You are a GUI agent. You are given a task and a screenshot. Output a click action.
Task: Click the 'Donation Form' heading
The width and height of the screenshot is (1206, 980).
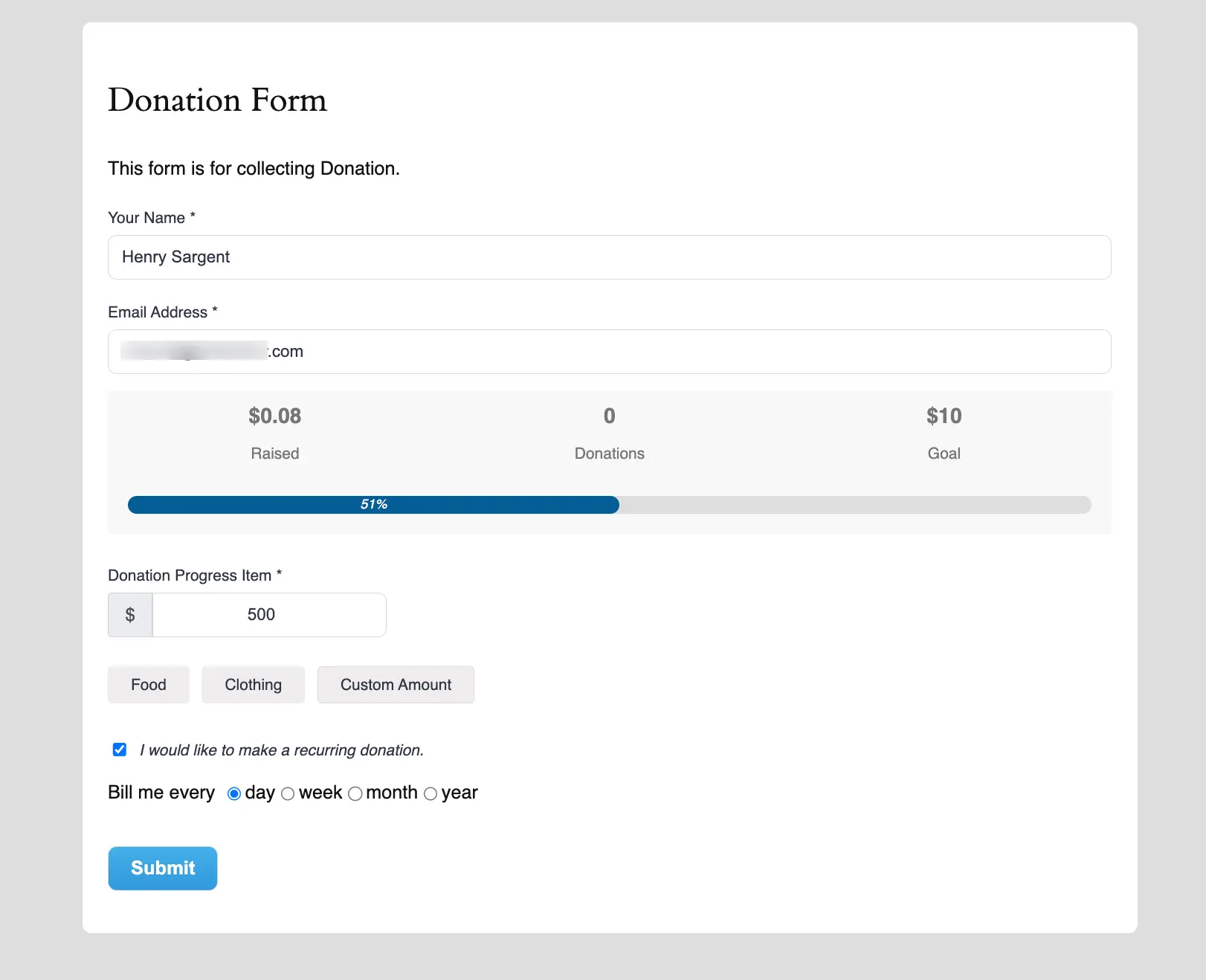[x=217, y=100]
